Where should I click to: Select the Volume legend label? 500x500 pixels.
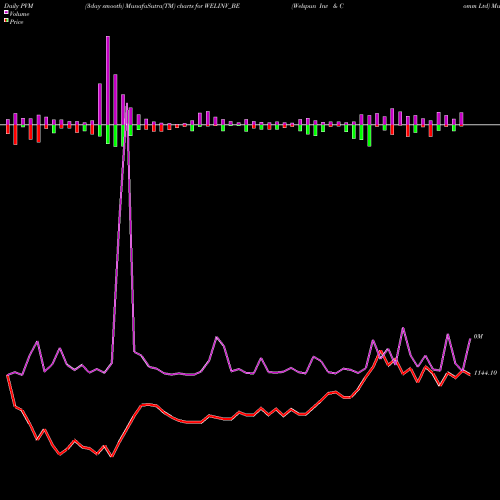click(x=19, y=14)
